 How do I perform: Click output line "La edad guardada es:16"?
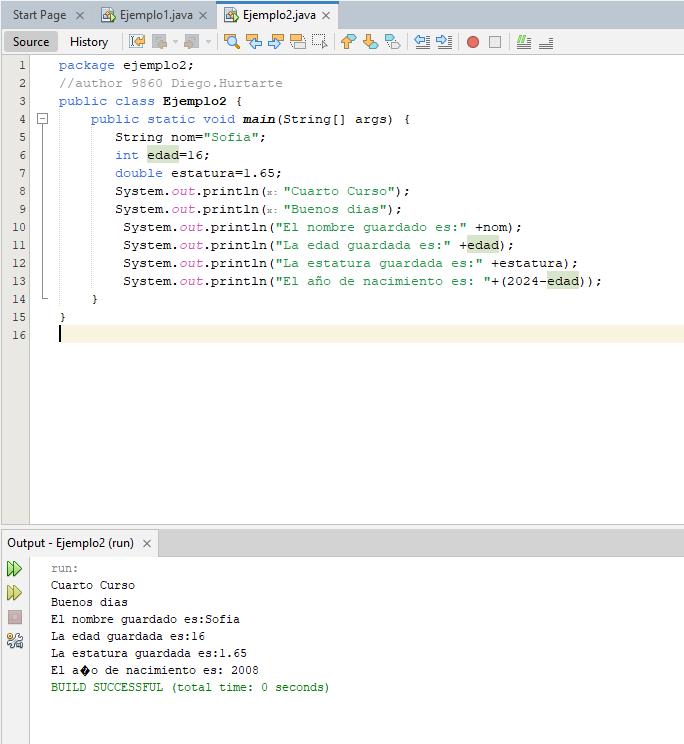click(128, 636)
